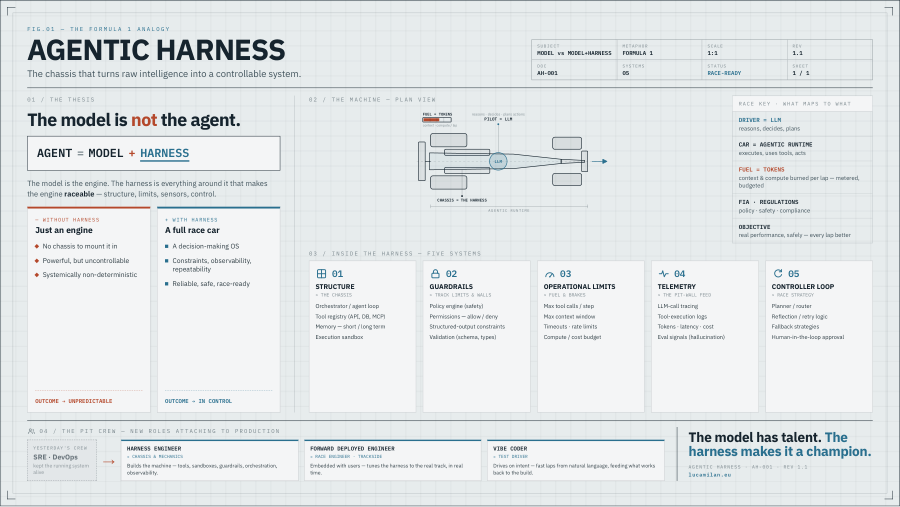Screen dimensions: 900x507
Task: Click the 'No chassis to mount it in' bullet
Action: [x=80, y=246]
